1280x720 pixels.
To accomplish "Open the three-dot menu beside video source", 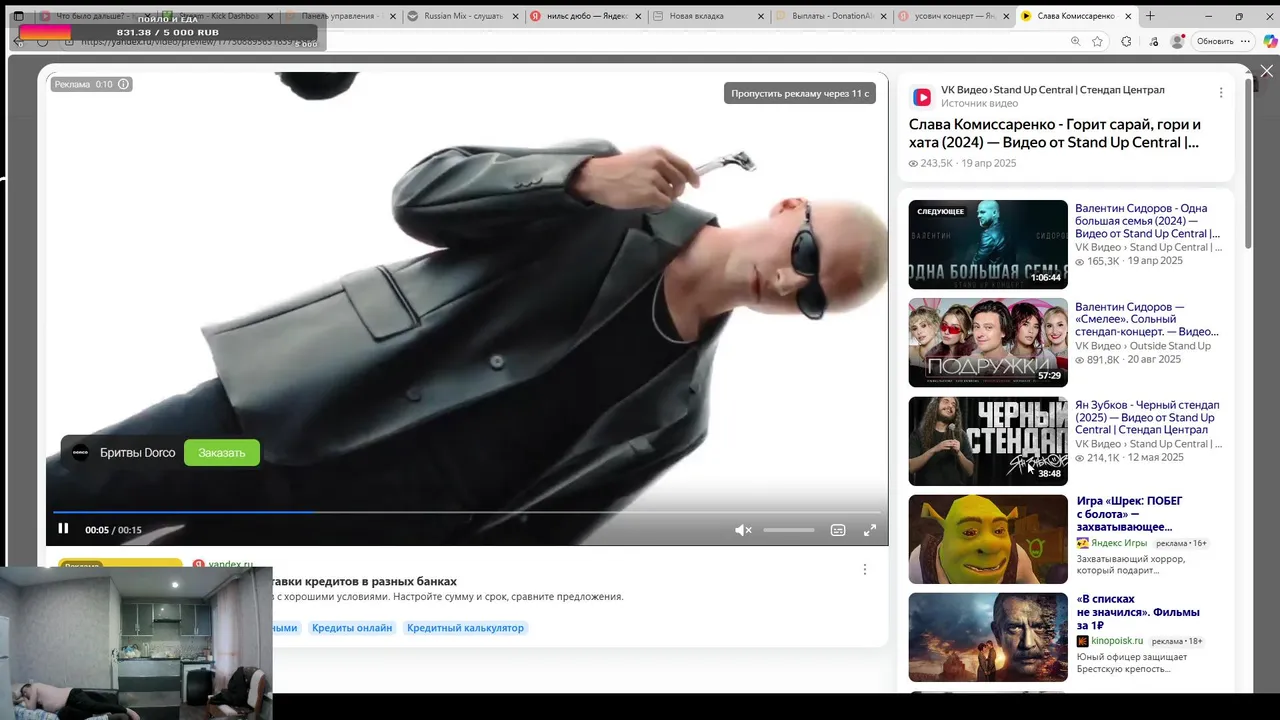I will [1220, 93].
